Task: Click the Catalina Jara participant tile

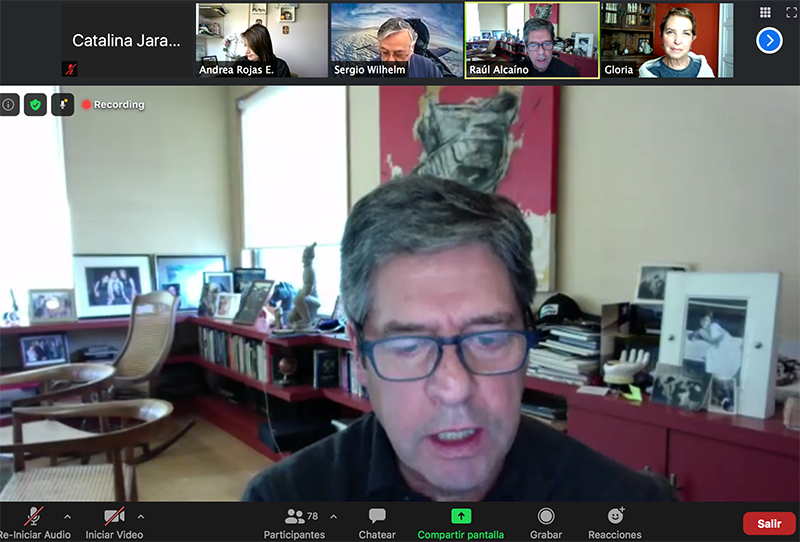Action: pyautogui.click(x=127, y=40)
